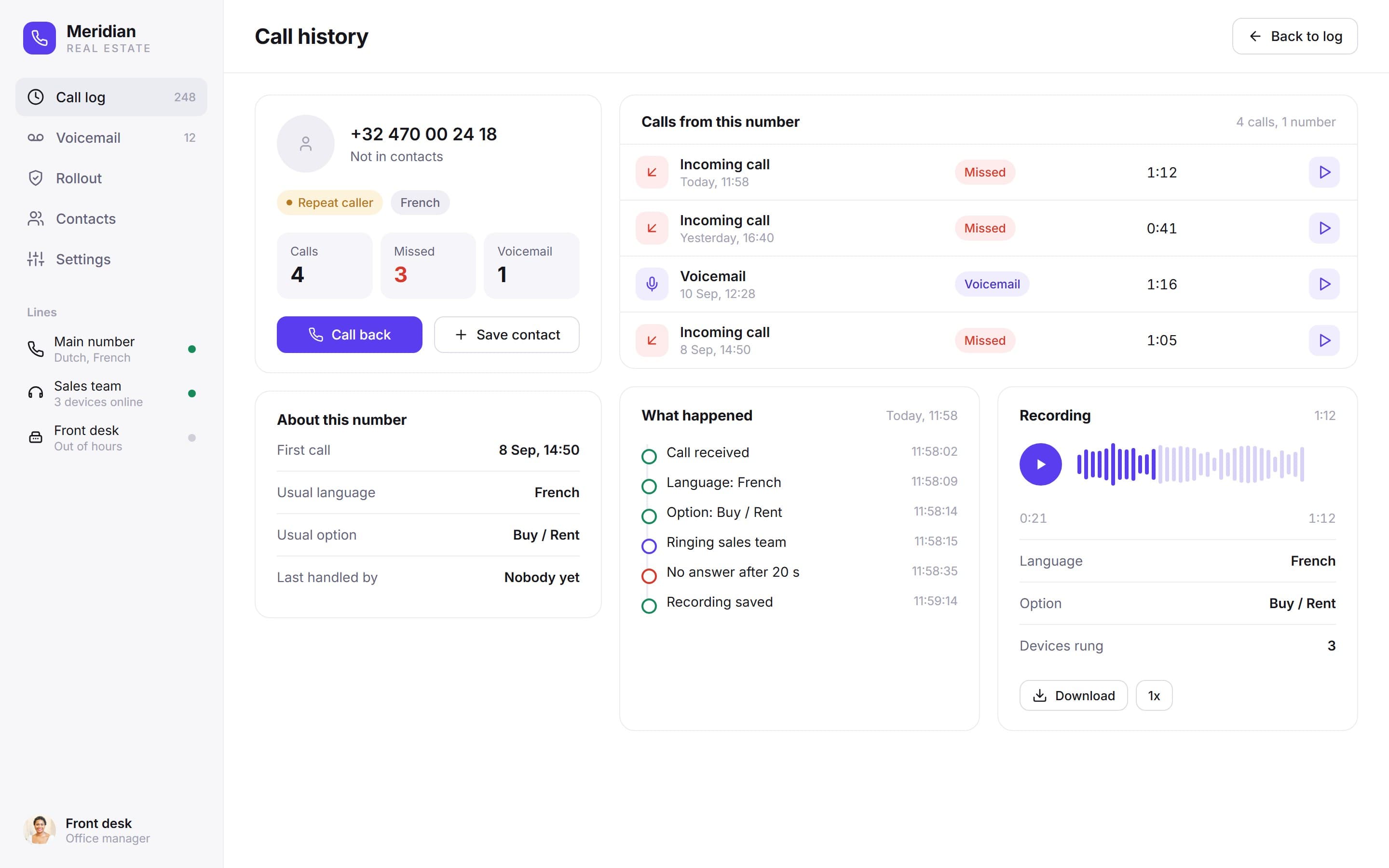1389x868 pixels.
Task: Click the Call back button
Action: [349, 335]
